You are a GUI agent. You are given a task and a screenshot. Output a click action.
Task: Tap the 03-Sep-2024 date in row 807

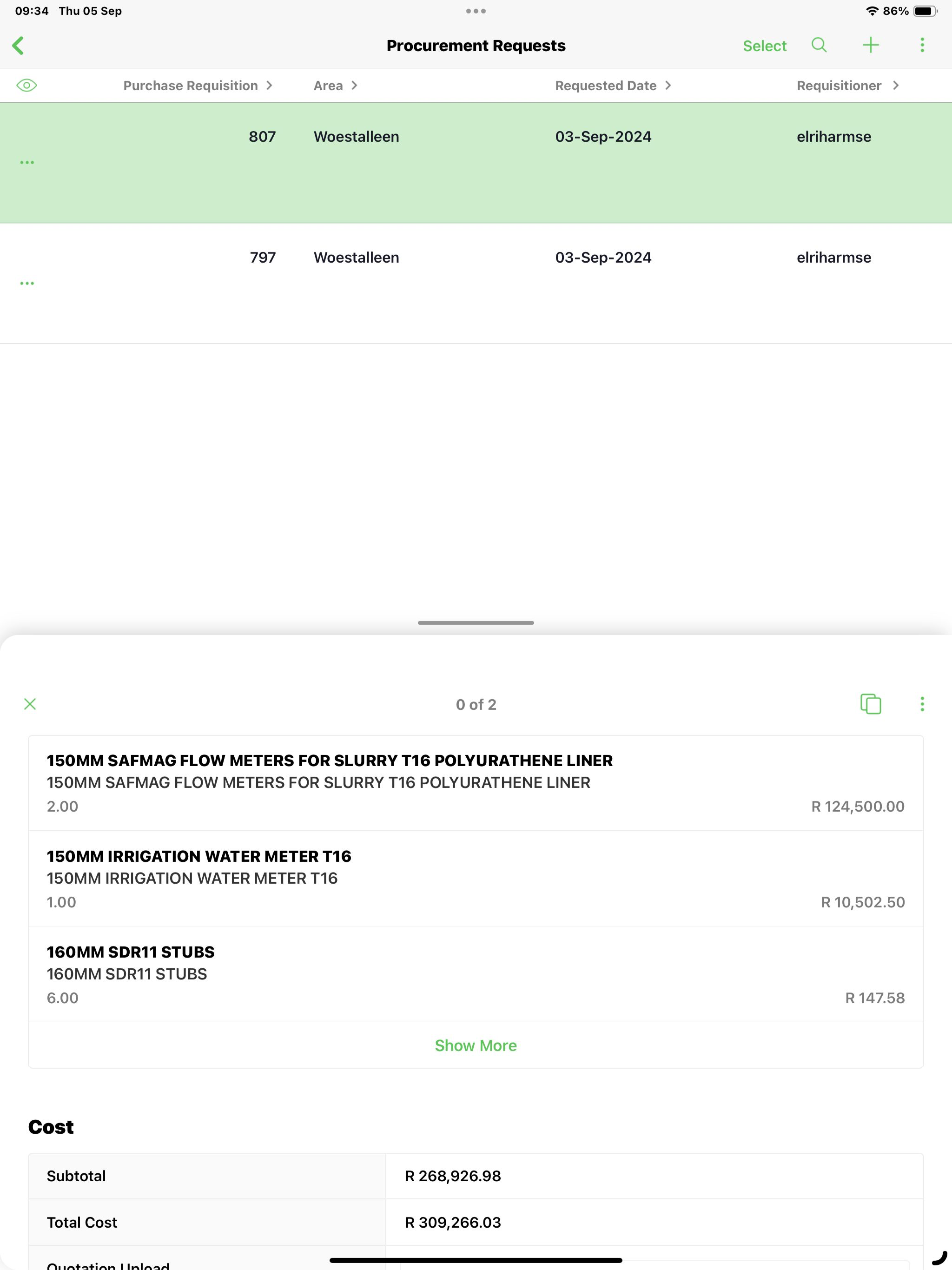[603, 137]
